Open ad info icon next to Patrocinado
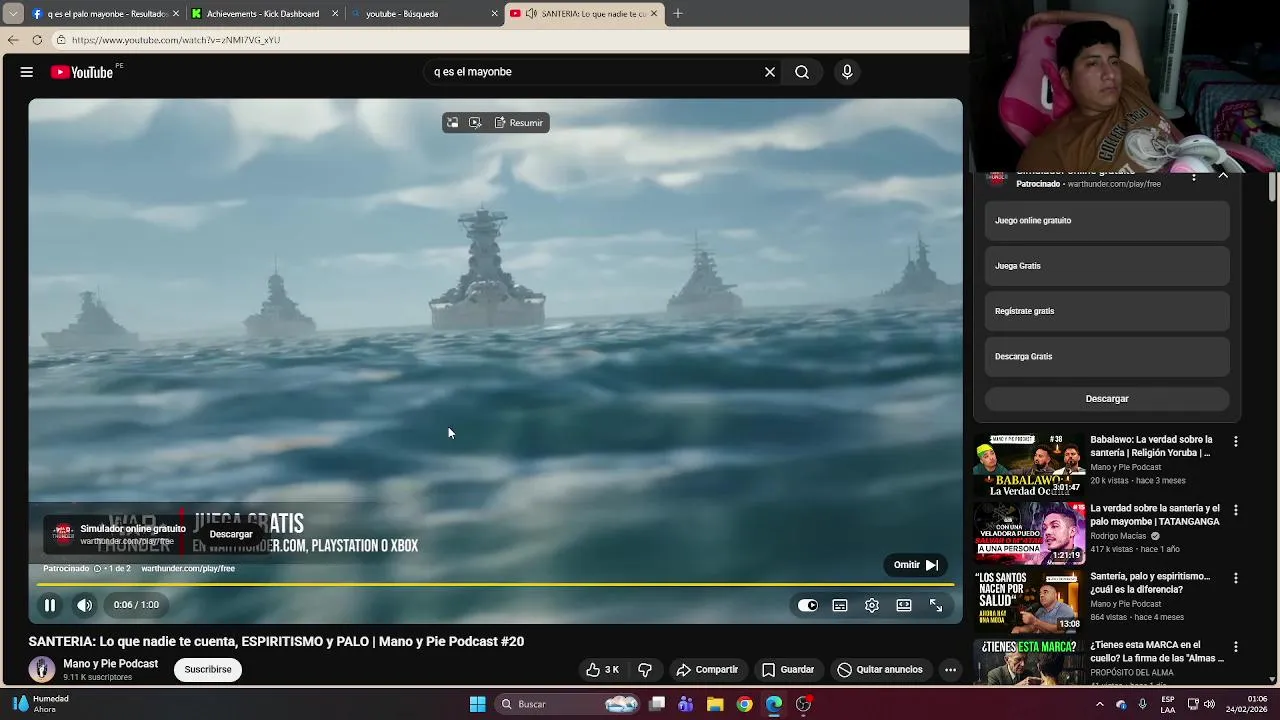Viewport: 1280px width, 720px height. [97, 568]
